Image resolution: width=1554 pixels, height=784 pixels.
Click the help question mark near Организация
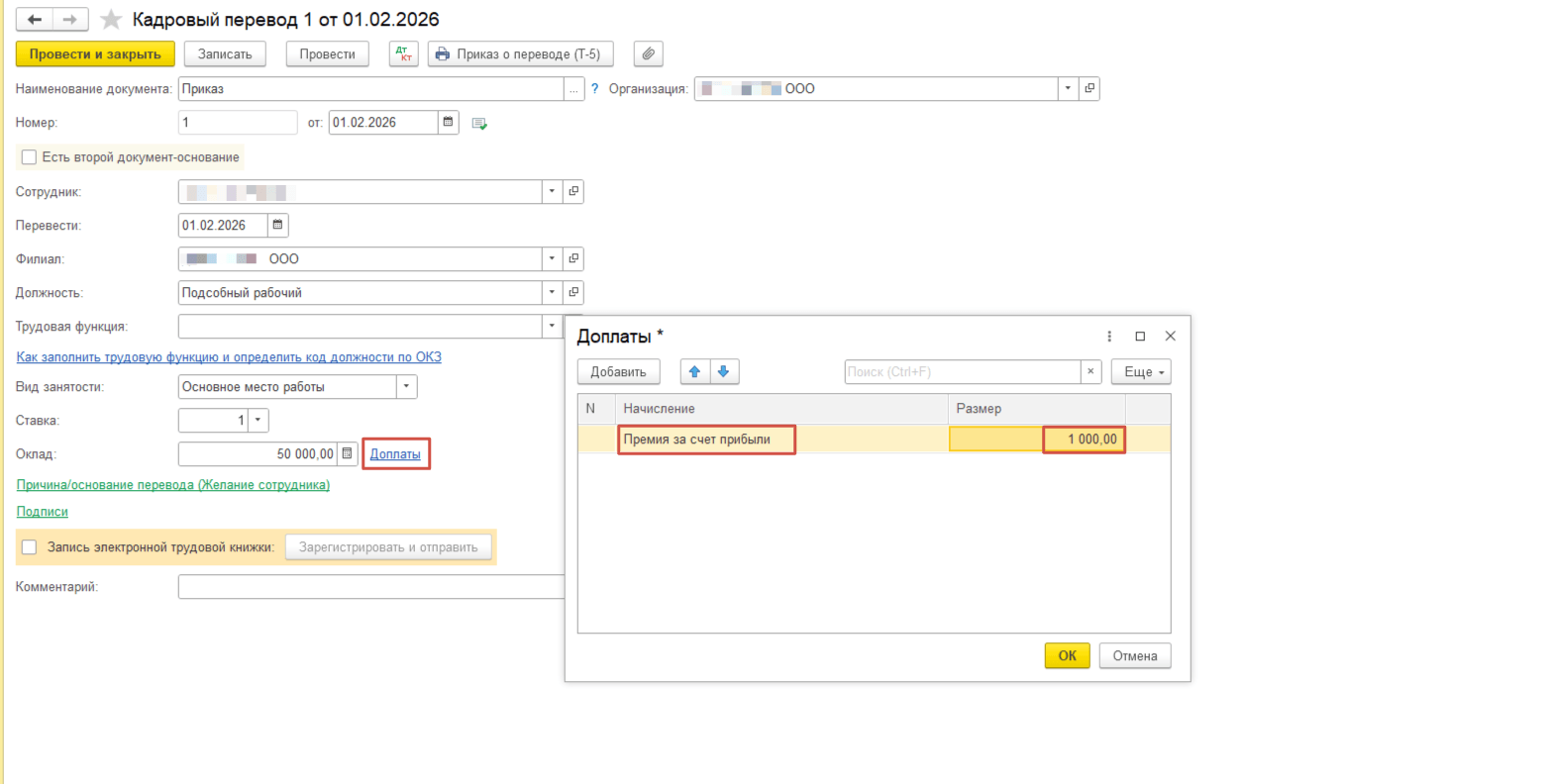click(x=594, y=88)
